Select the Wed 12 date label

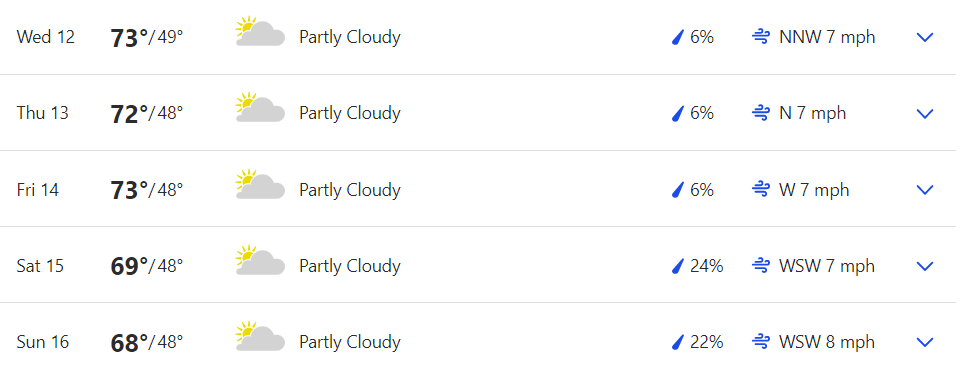(x=45, y=37)
